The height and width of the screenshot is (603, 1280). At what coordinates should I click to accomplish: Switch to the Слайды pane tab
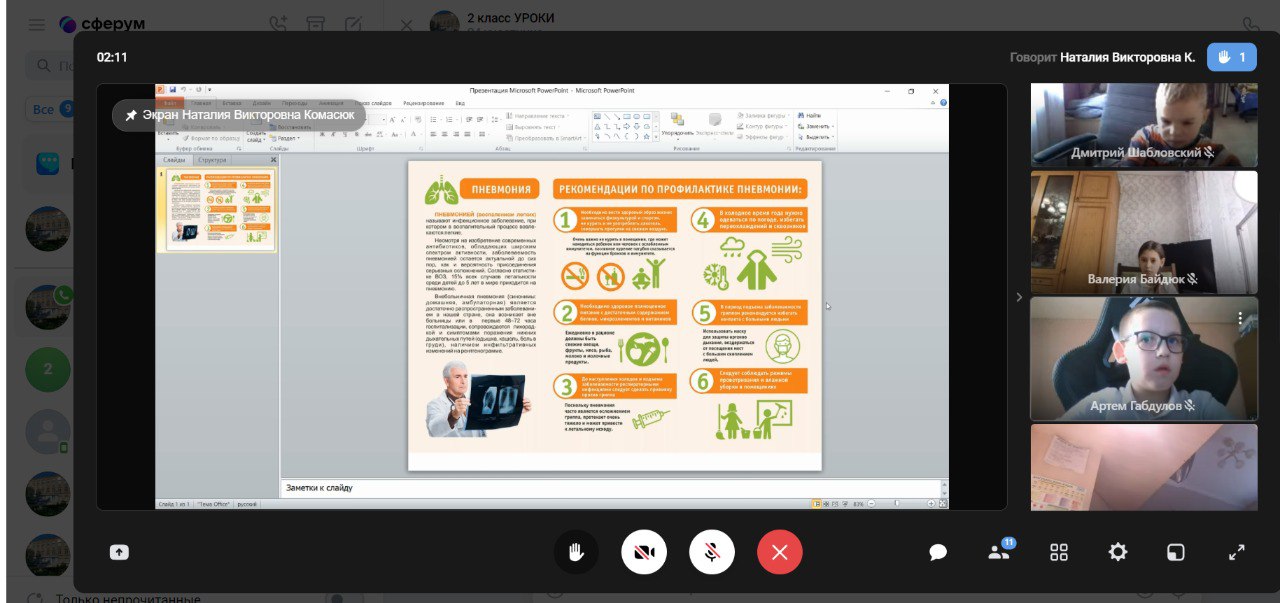174,160
